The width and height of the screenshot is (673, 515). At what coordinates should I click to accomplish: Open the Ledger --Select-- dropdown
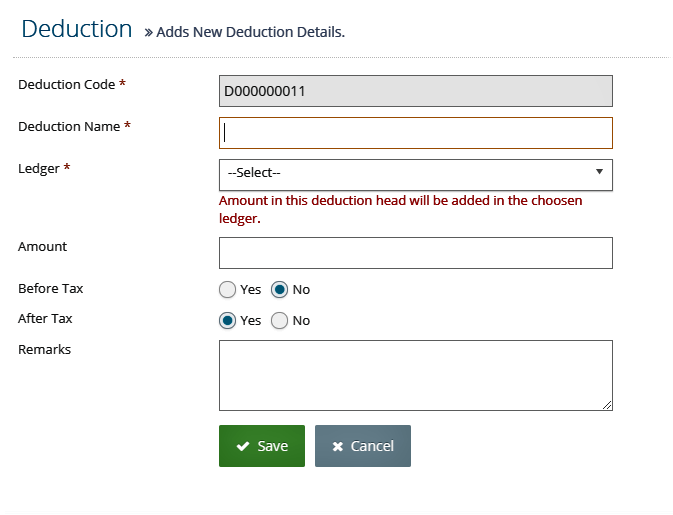[415, 175]
